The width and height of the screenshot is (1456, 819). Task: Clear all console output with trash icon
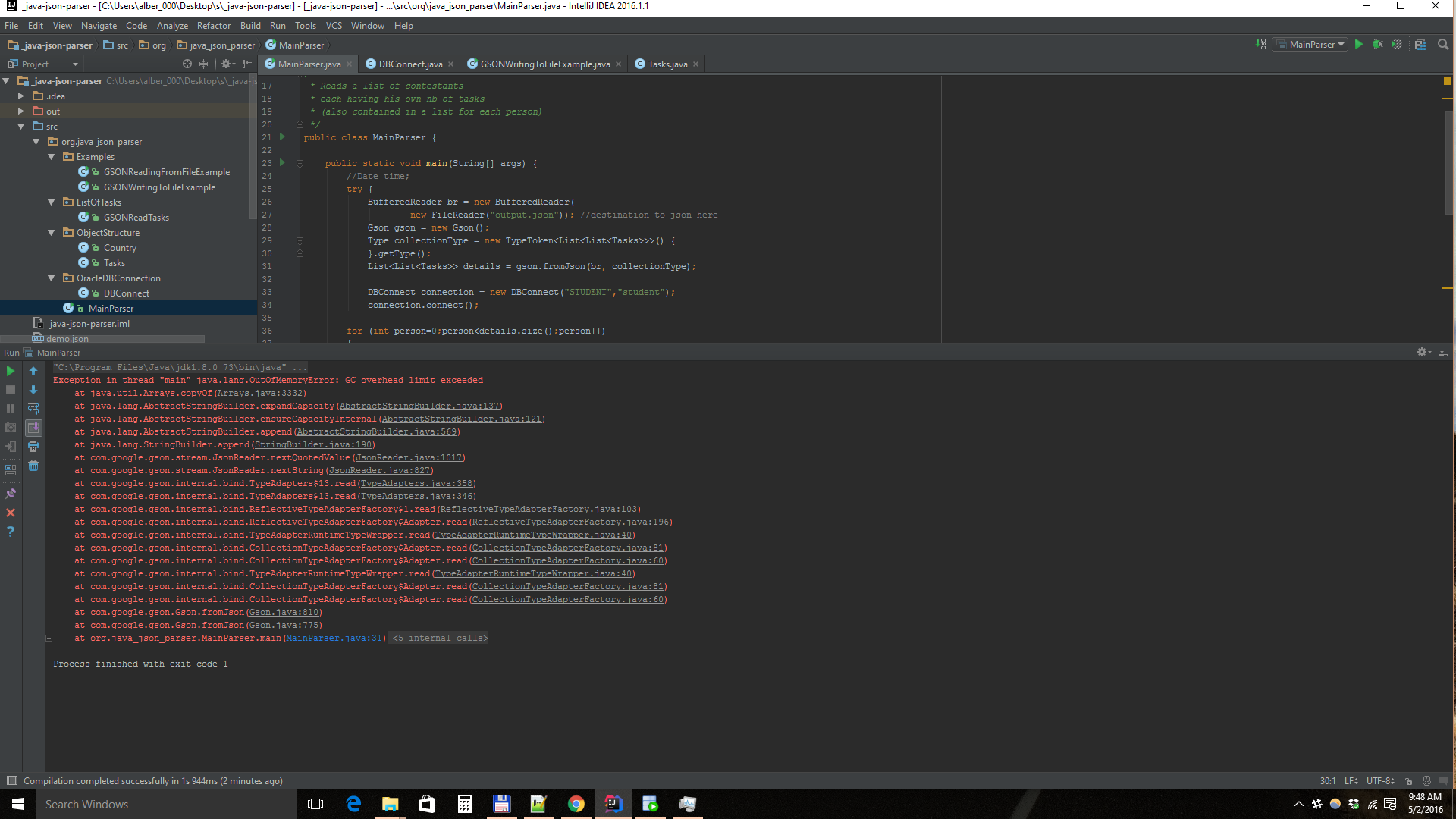coord(33,466)
